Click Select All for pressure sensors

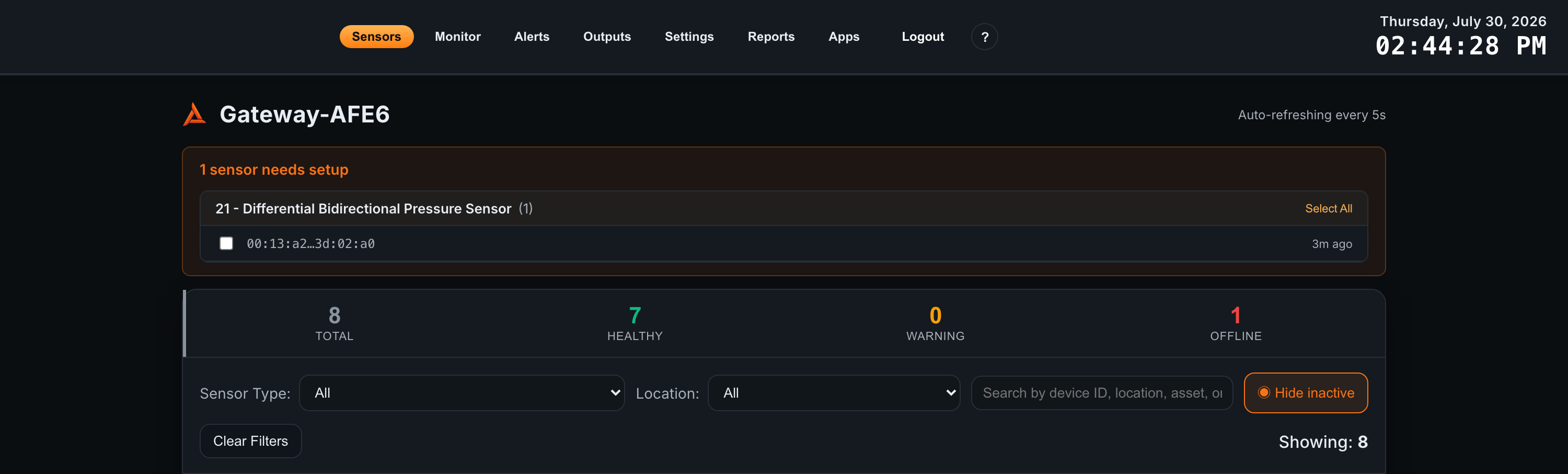click(x=1328, y=208)
